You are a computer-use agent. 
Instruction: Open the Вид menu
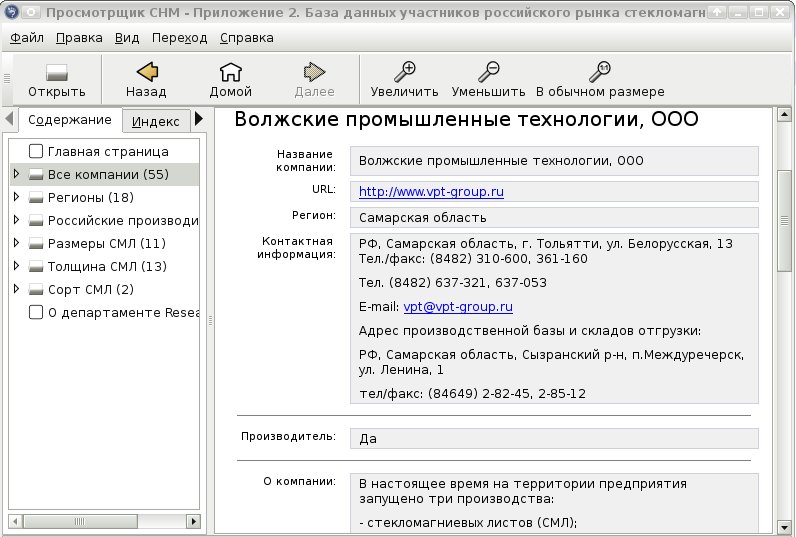(x=127, y=38)
